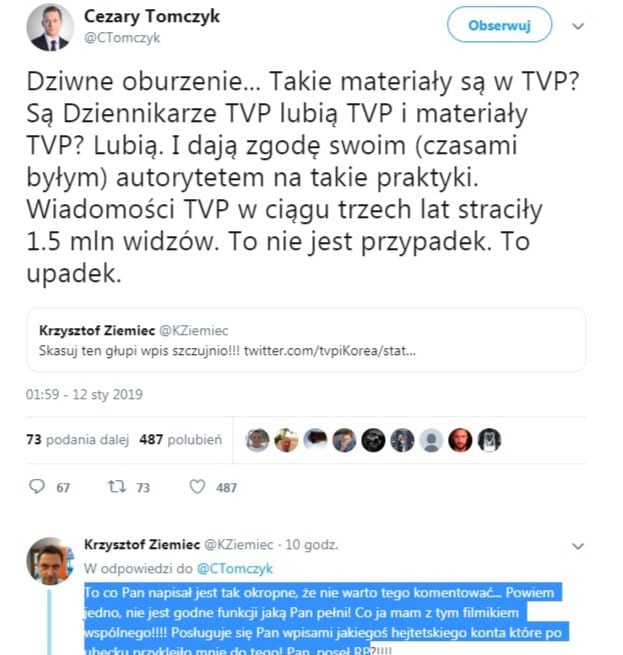Expand options chevron on Ziemiec's reply
This screenshot has width=623, height=655.
coord(578,546)
